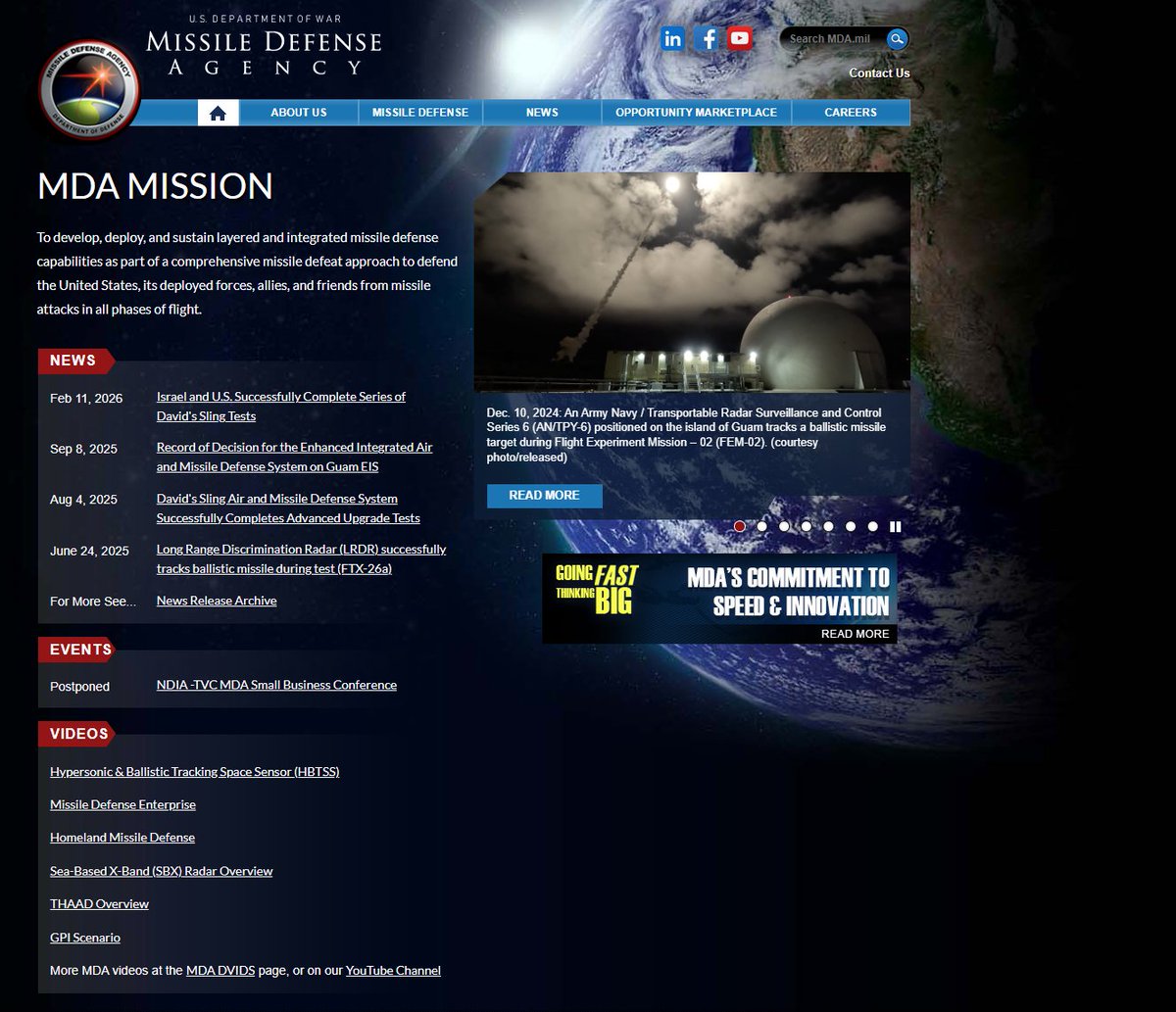Pause the image slideshow
The height and width of the screenshot is (1012, 1176).
[x=895, y=526]
